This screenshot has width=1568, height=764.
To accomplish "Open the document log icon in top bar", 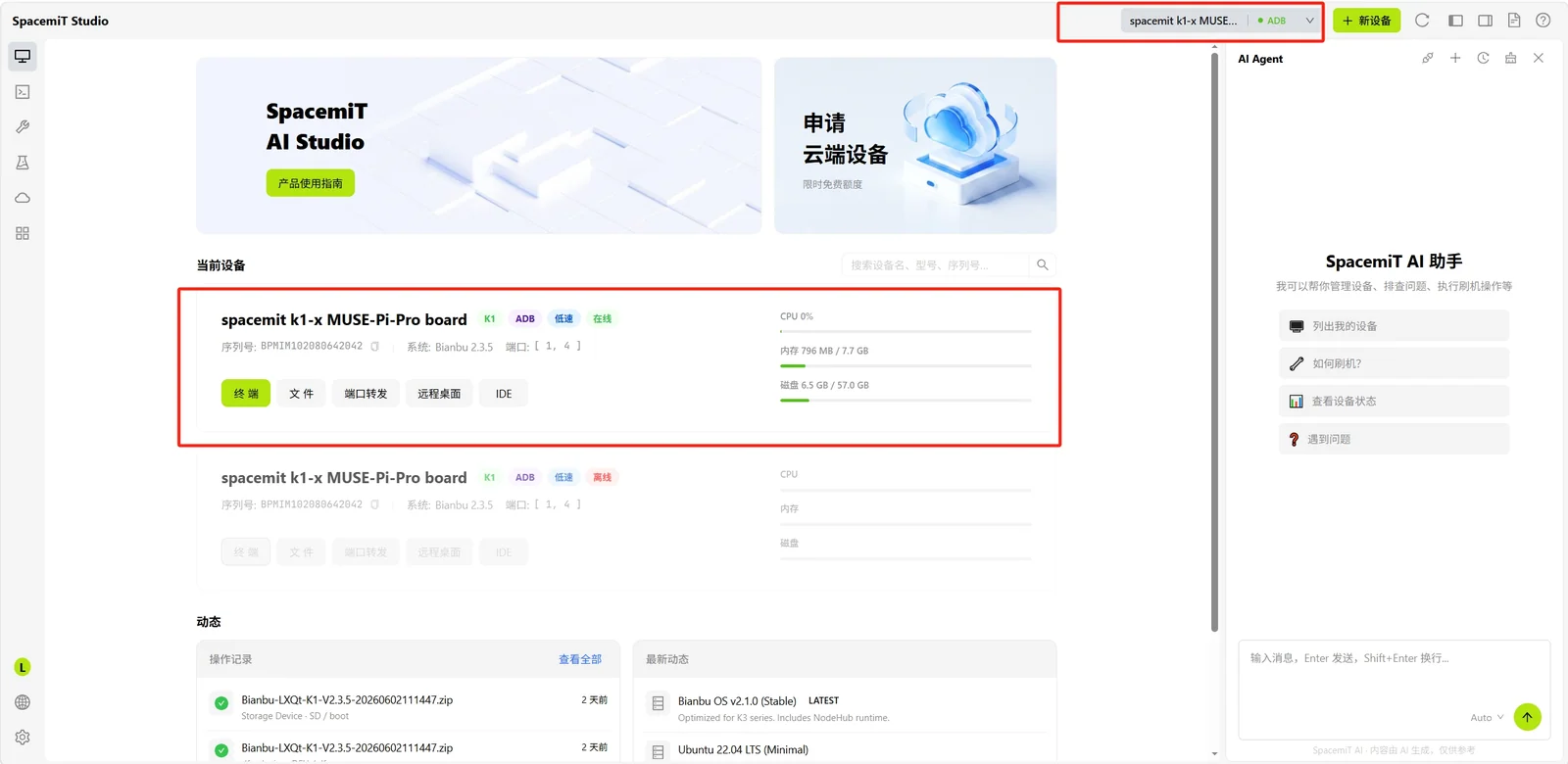I will coord(1514,21).
